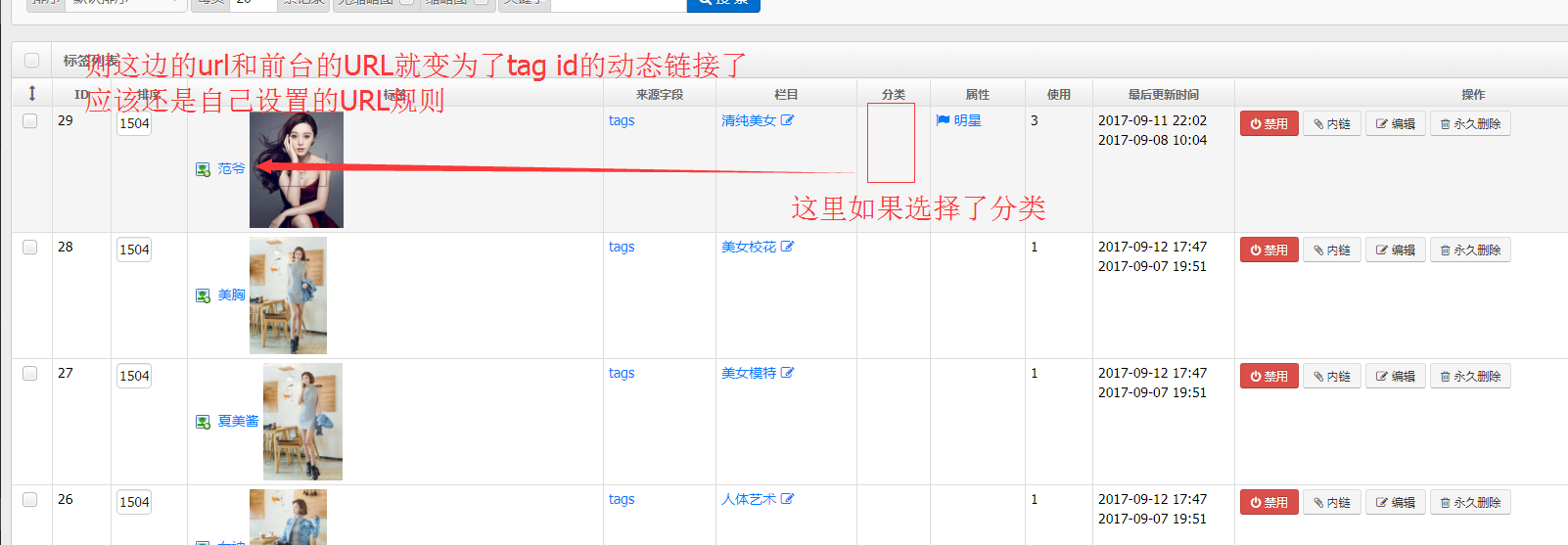Click the tags source link in row 27

tap(622, 373)
